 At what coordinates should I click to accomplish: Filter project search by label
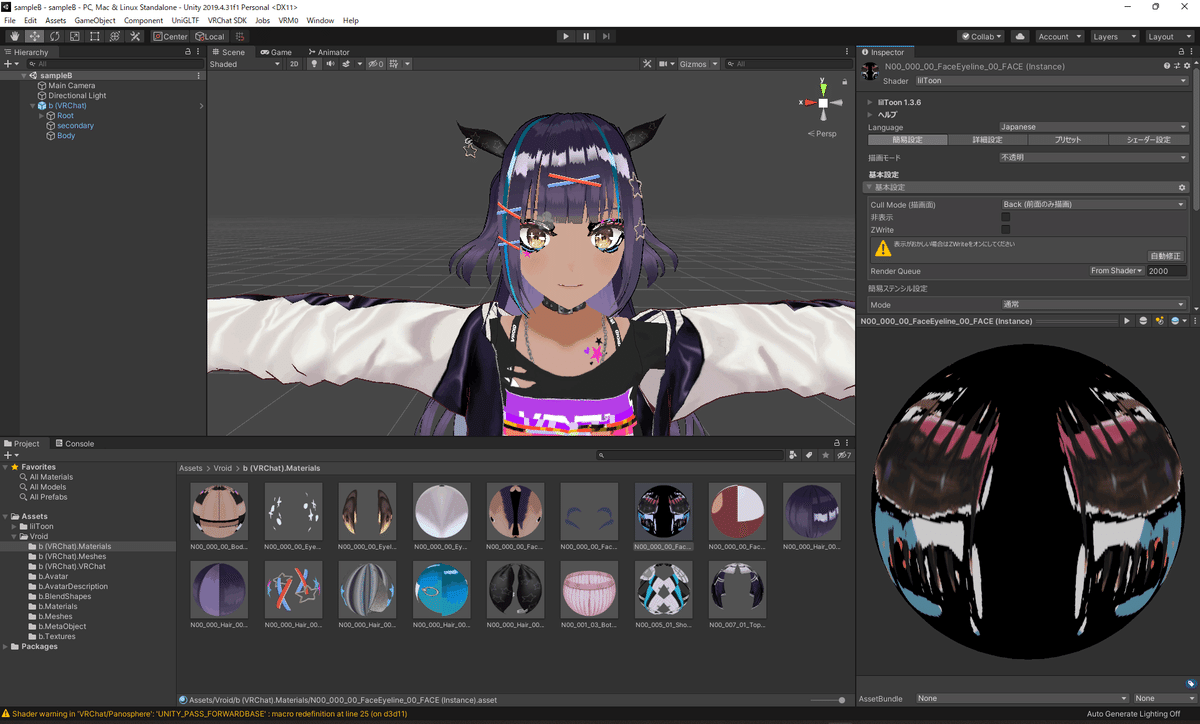pyautogui.click(x=809, y=456)
